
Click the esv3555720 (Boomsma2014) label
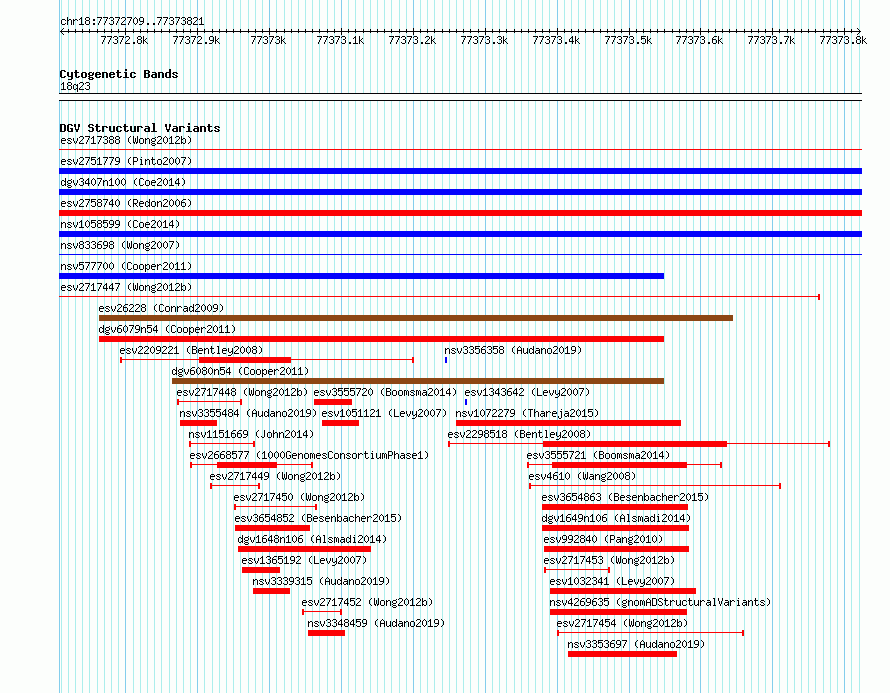[x=385, y=392]
